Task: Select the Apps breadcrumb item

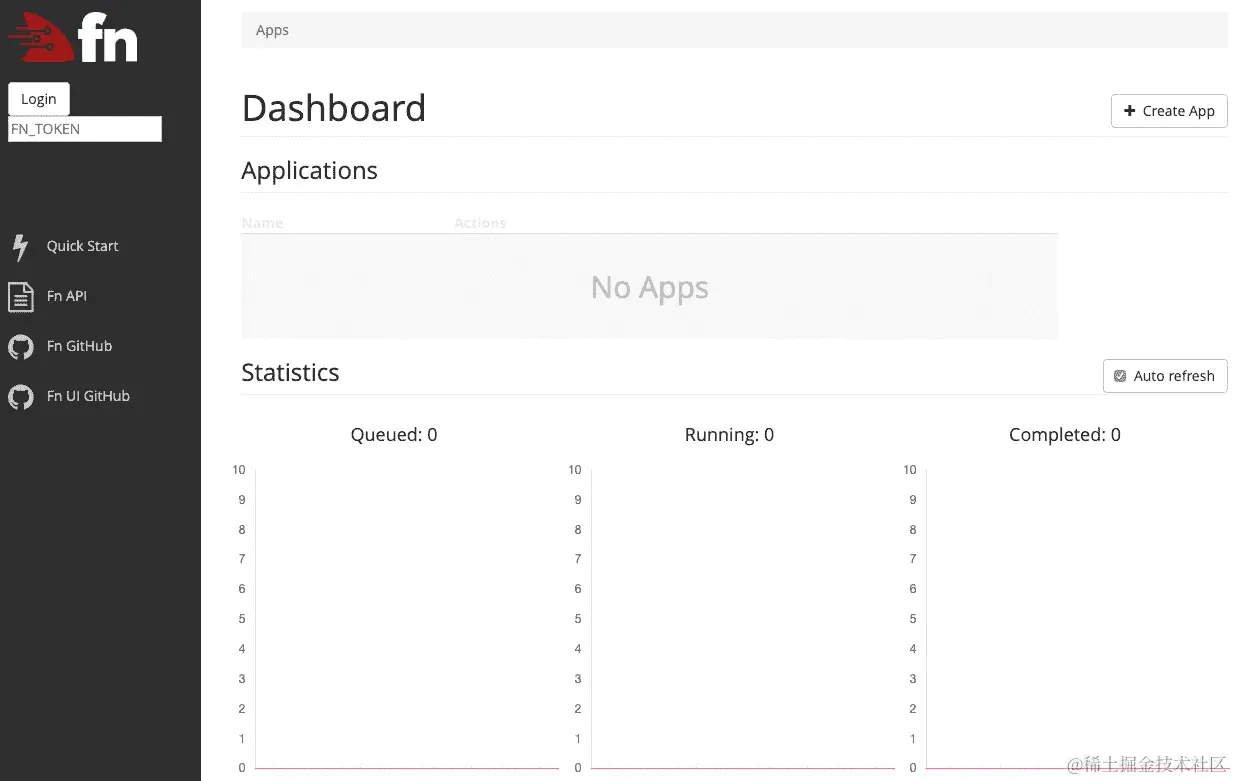Action: [x=272, y=30]
